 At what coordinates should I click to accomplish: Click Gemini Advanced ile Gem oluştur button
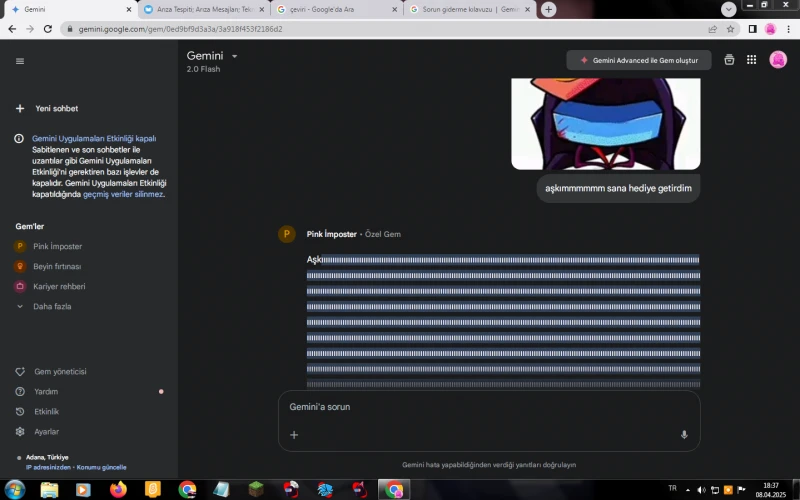click(639, 60)
